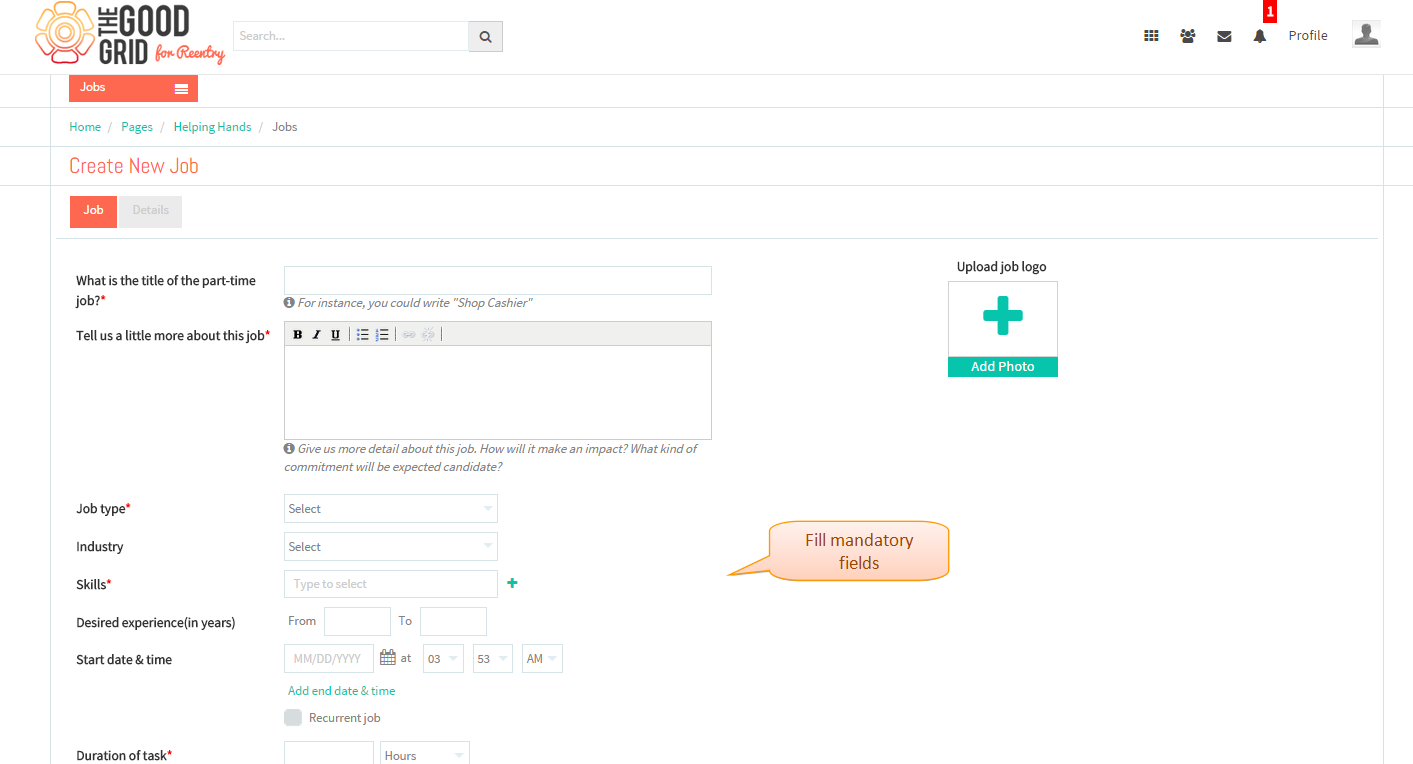1413x764 pixels.
Task: Open the notifications bell icon
Action: coord(1260,36)
